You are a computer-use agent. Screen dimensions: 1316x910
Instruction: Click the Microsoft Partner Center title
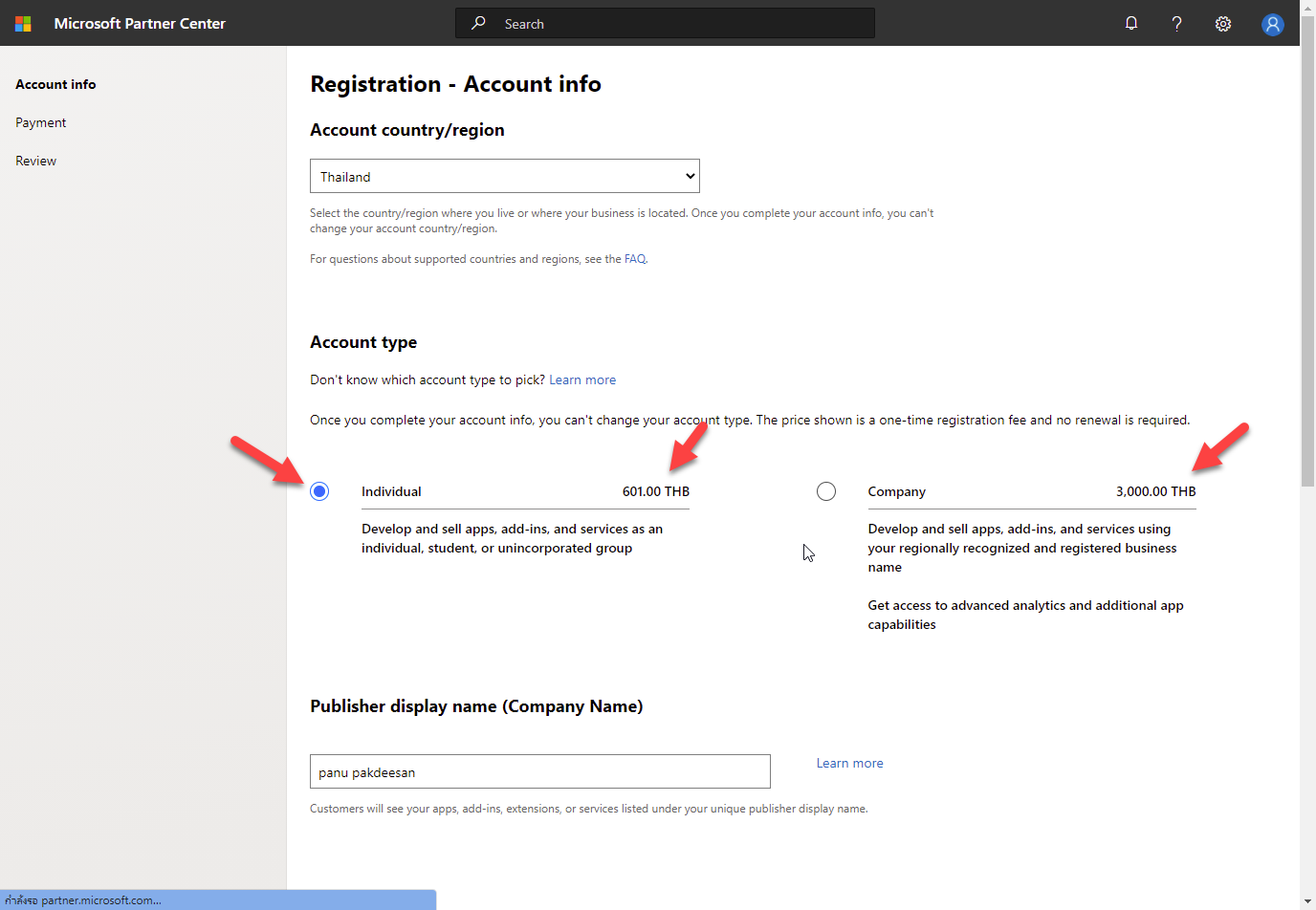(140, 24)
